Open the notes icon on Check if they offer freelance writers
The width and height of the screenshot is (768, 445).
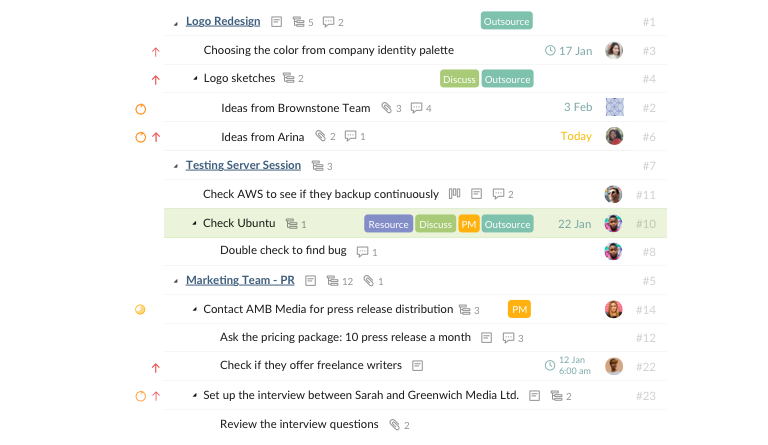tap(417, 366)
